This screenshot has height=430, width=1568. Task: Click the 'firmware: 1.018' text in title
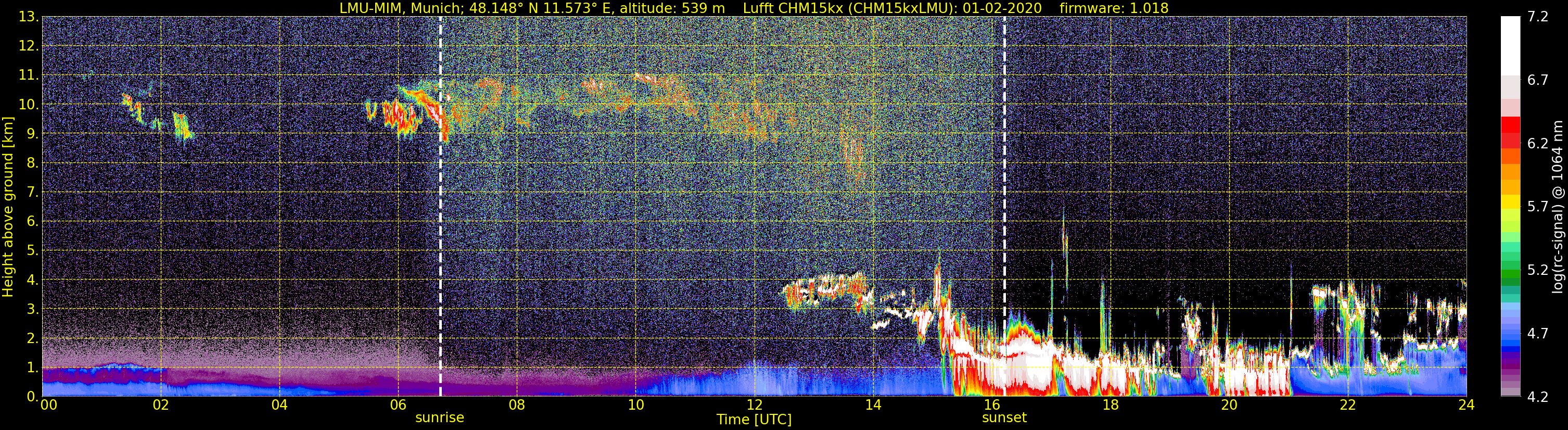coord(1114,8)
